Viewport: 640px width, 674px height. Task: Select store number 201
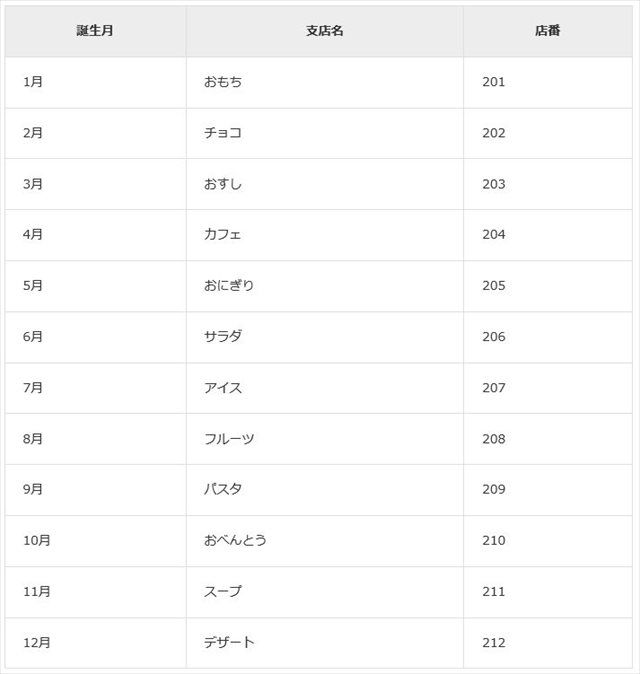coord(494,82)
